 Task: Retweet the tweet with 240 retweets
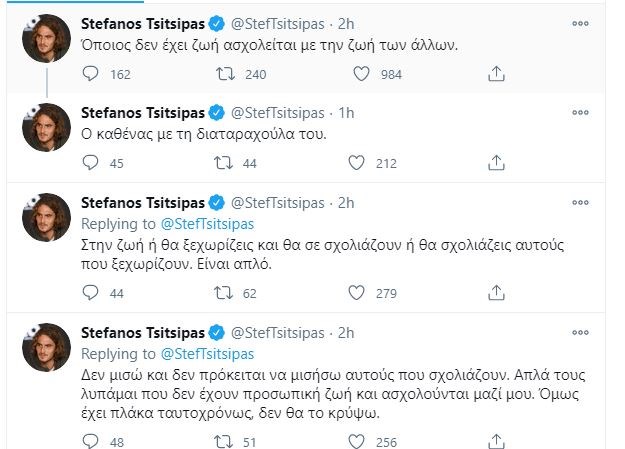pyautogui.click(x=229, y=73)
